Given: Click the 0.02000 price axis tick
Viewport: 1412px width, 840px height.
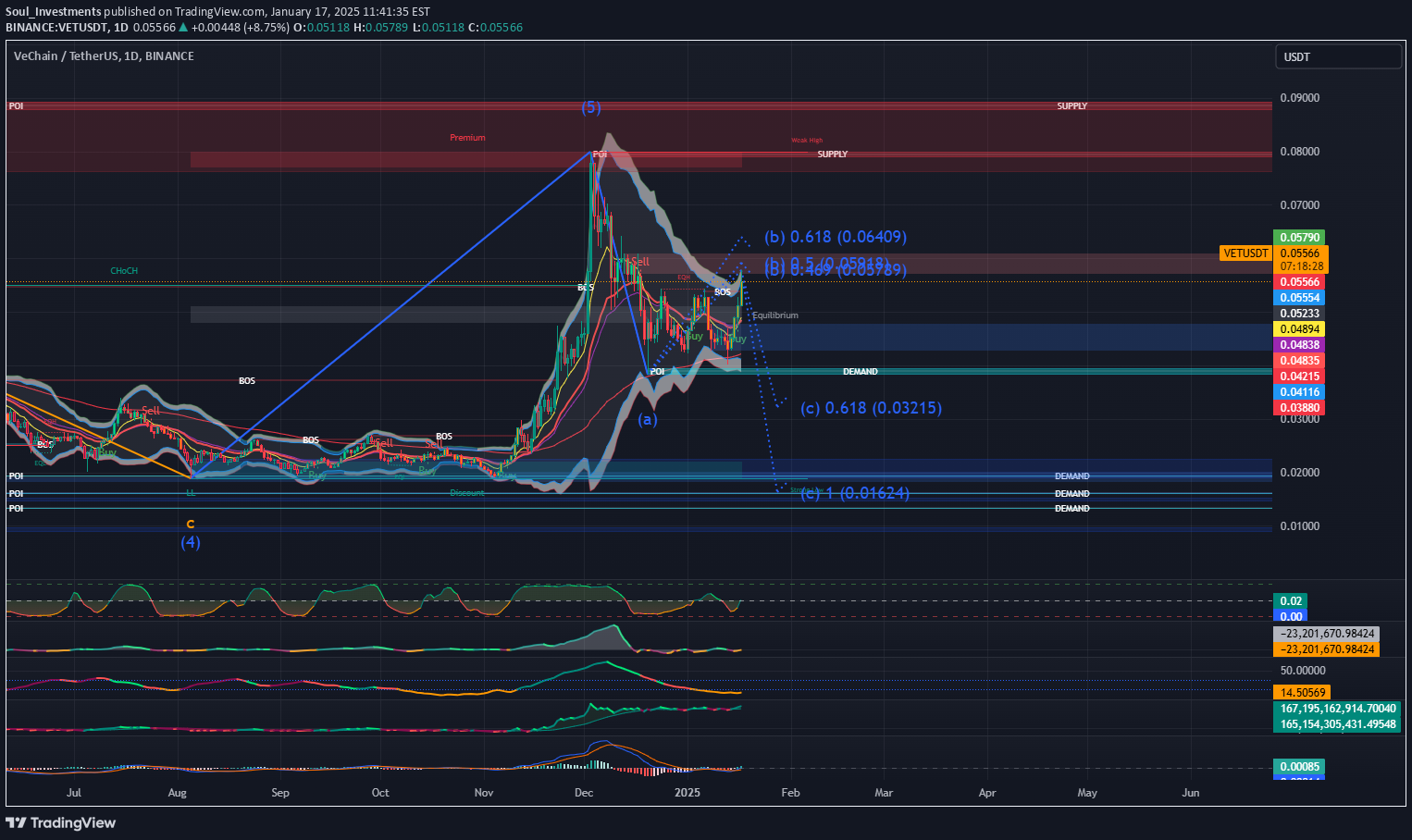Looking at the screenshot, I should point(1300,473).
